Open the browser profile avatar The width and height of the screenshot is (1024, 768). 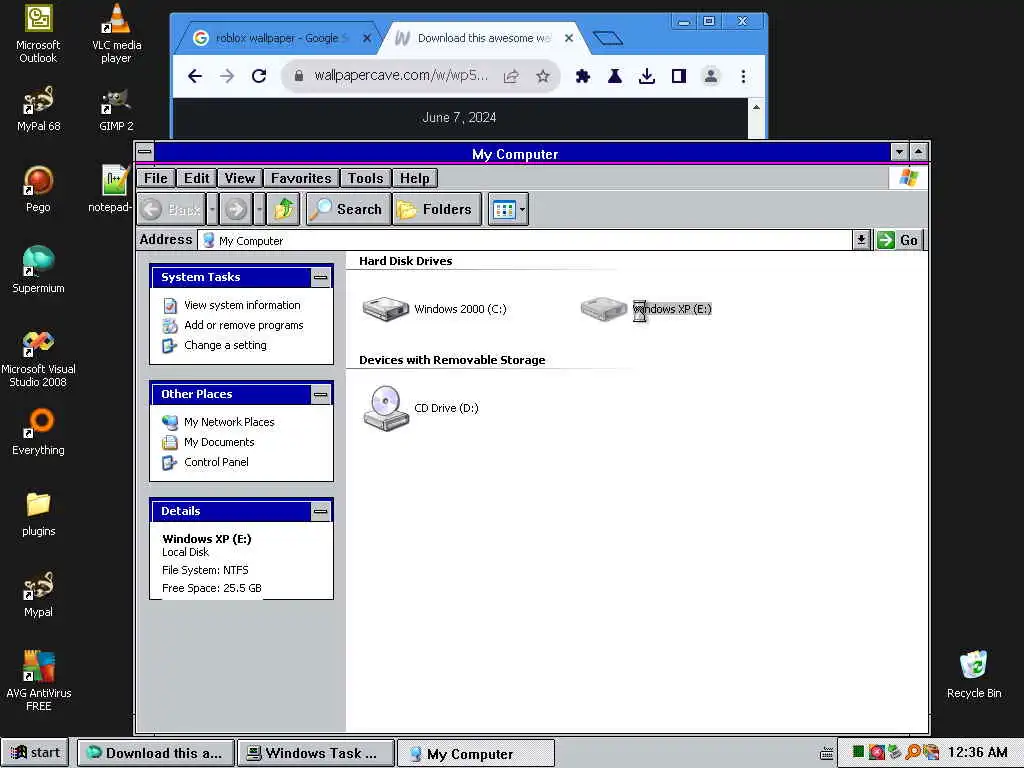[711, 76]
